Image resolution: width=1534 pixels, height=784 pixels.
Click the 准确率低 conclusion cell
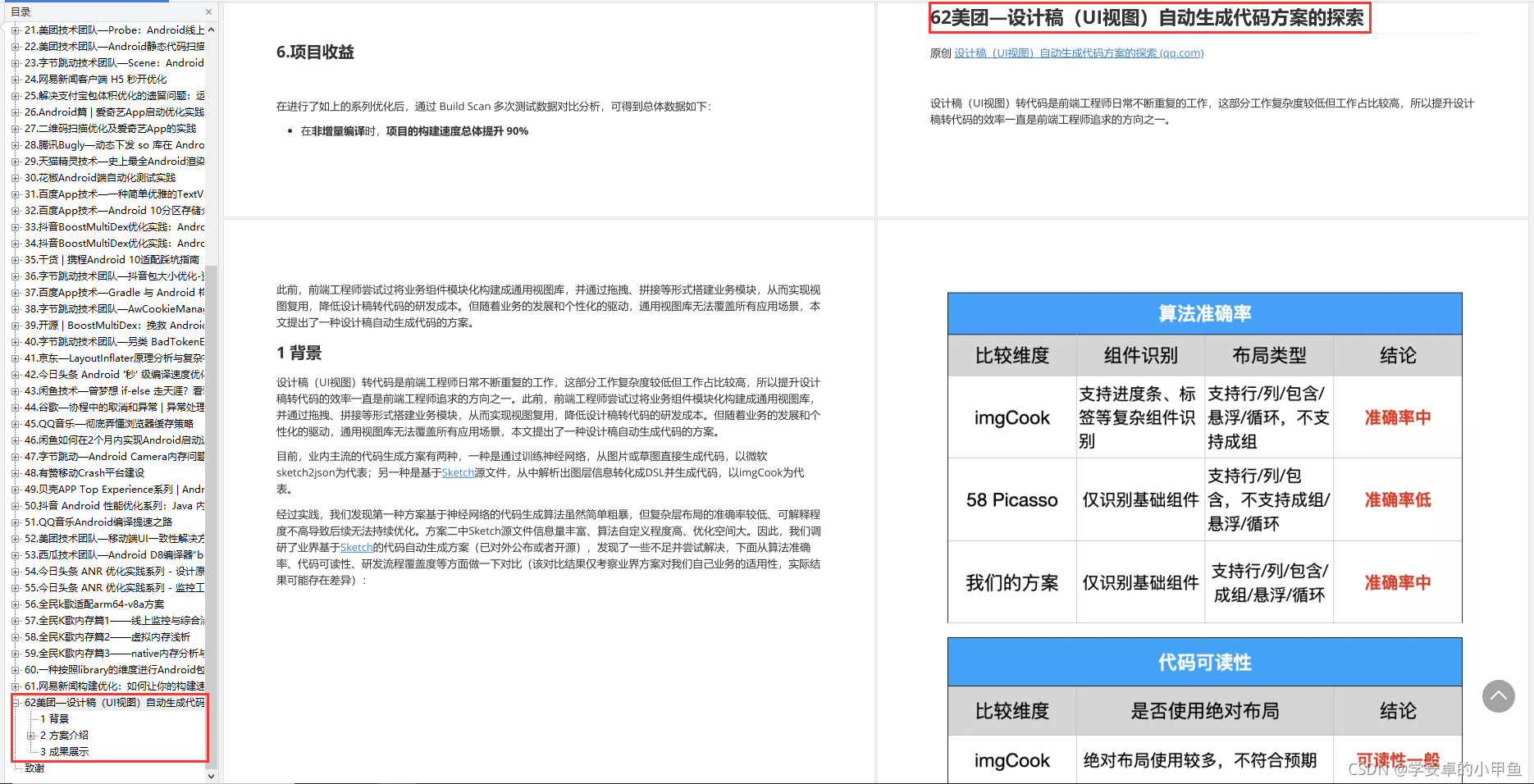pyautogui.click(x=1398, y=500)
